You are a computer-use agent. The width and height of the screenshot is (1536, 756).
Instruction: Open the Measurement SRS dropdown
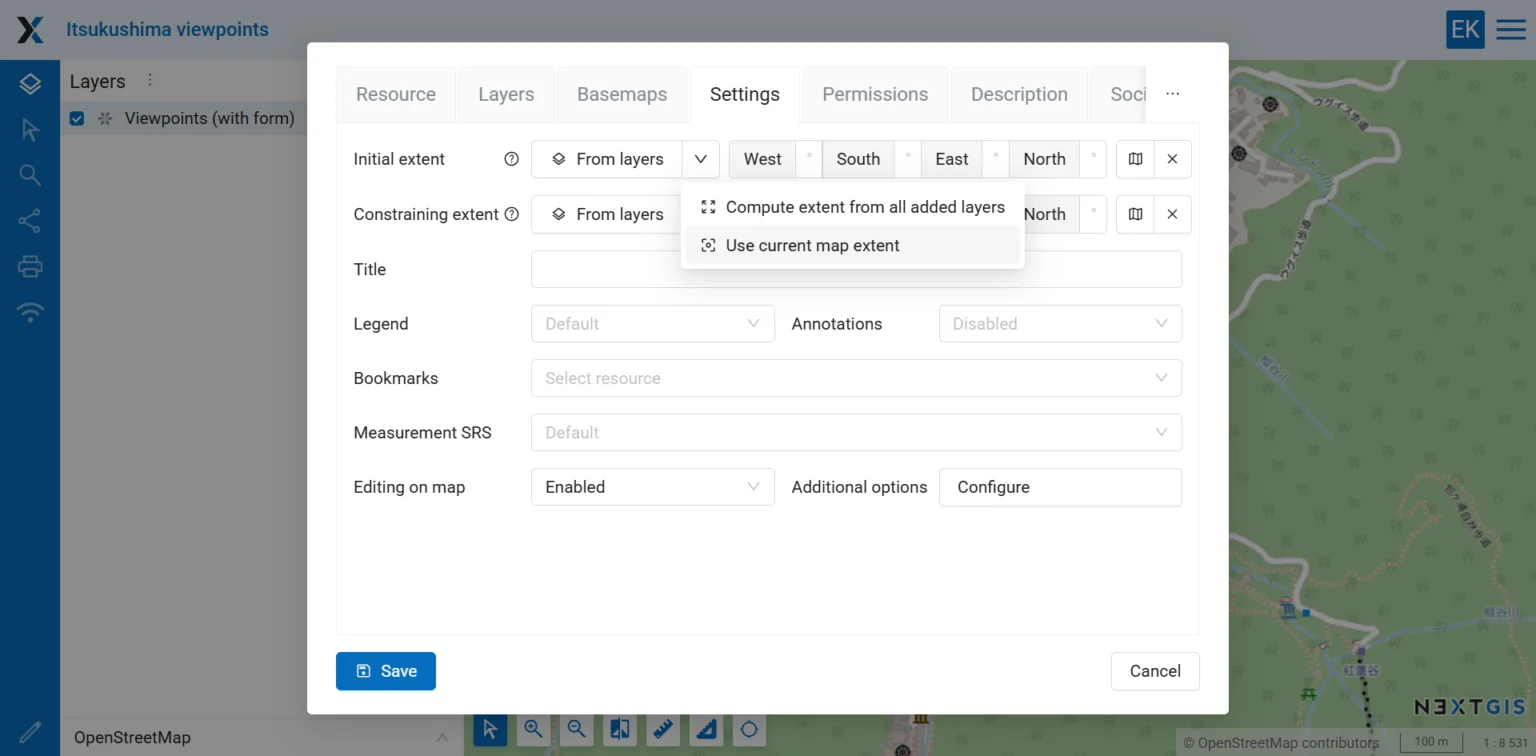856,432
